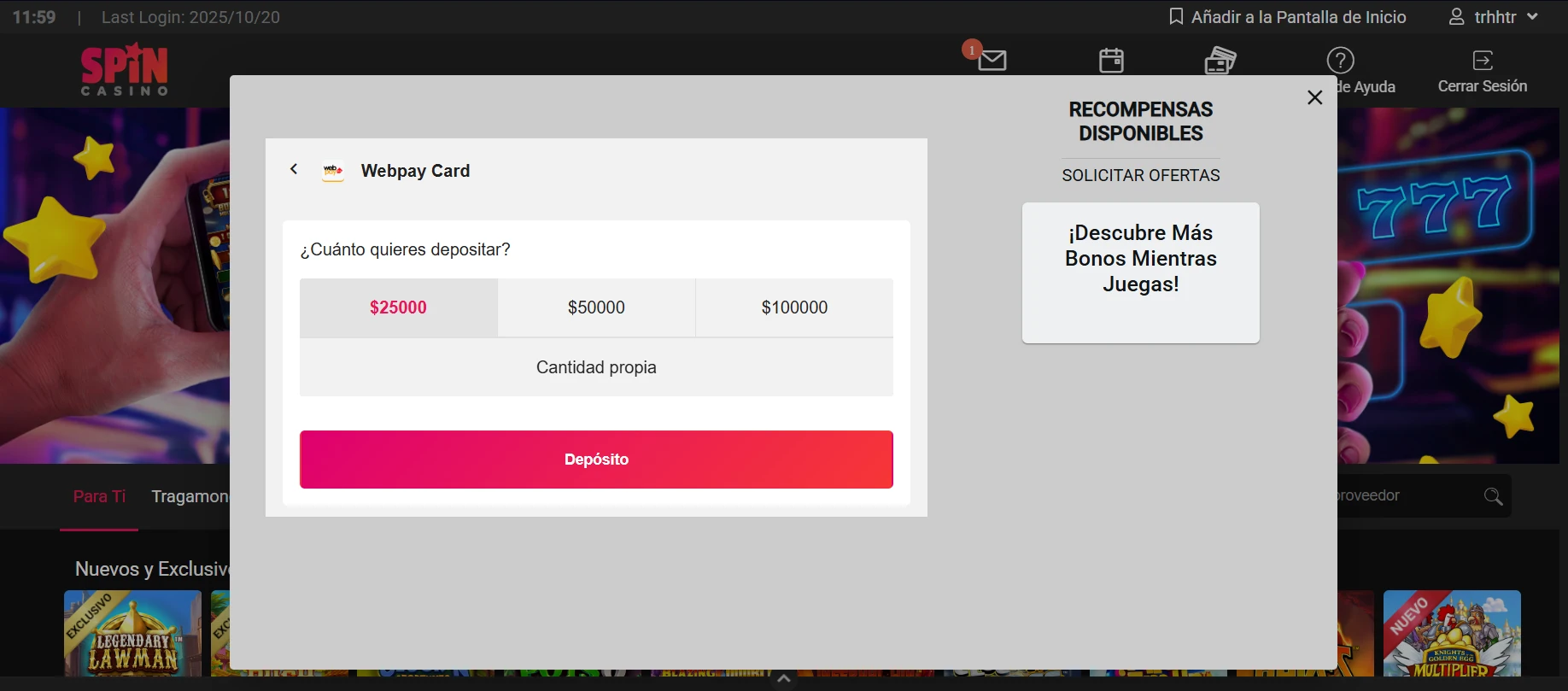Open the cashier cards icon

tap(1220, 61)
